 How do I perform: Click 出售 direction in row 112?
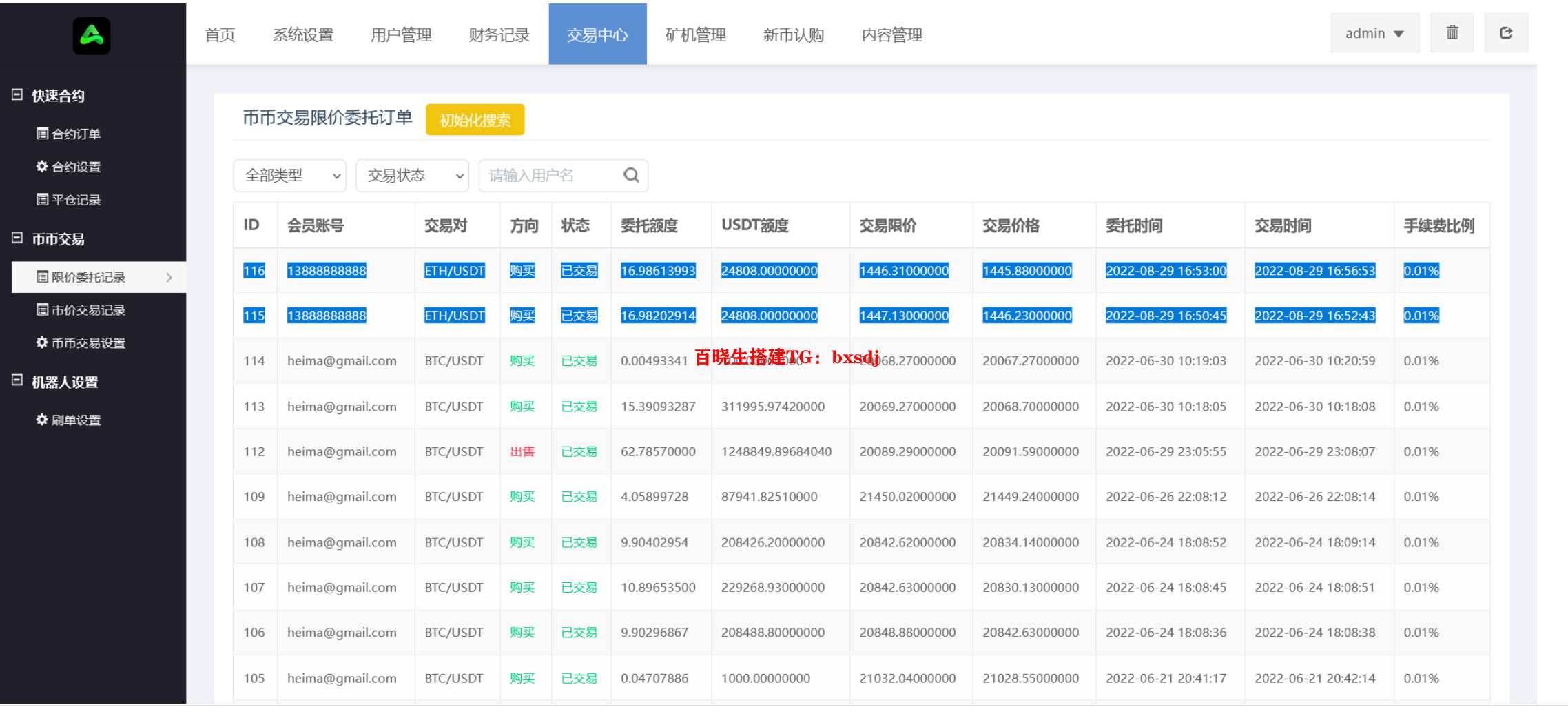[x=522, y=451]
